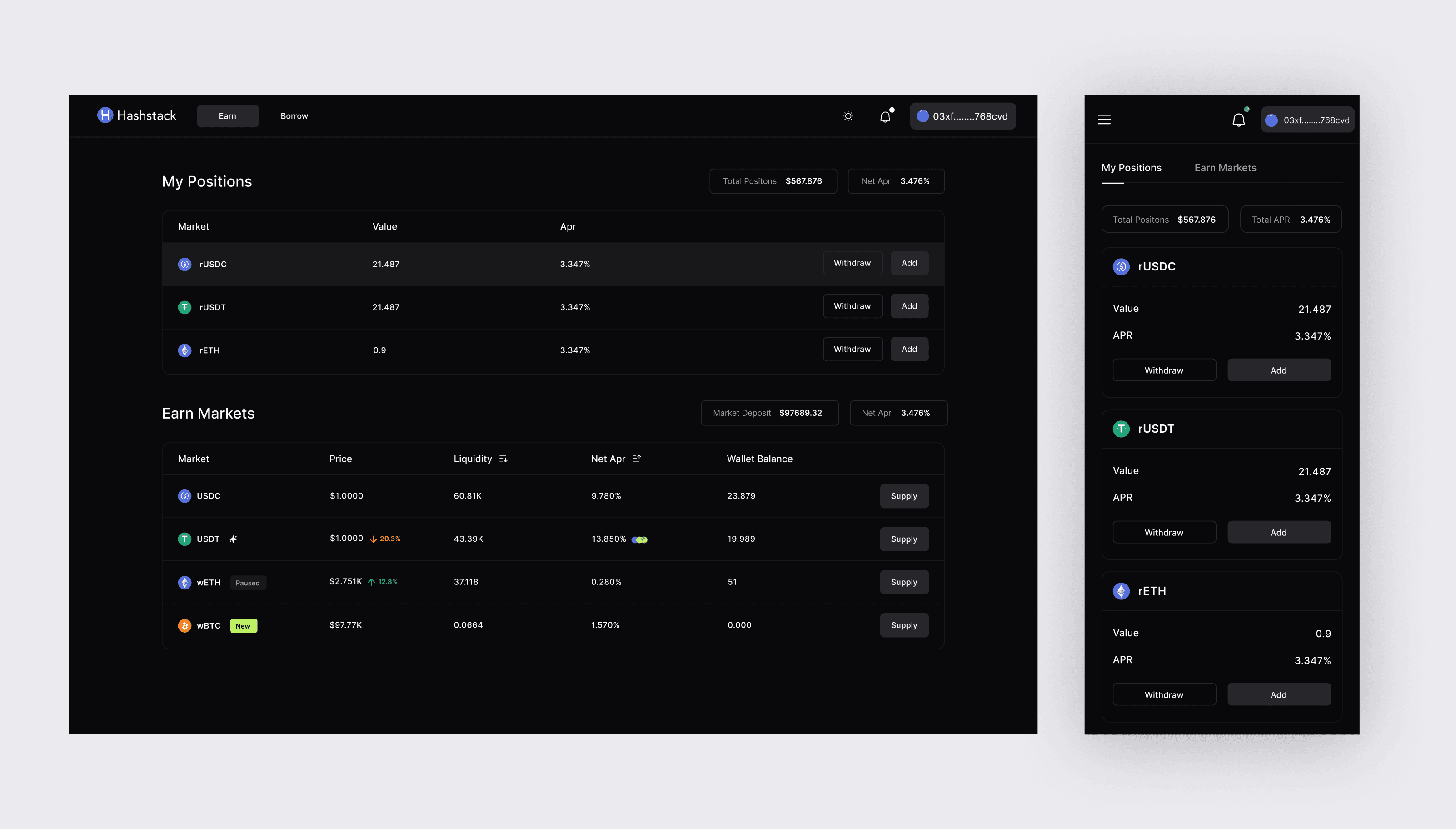The height and width of the screenshot is (829, 1456).
Task: Sort the table by Net Apr icon
Action: pos(637,458)
